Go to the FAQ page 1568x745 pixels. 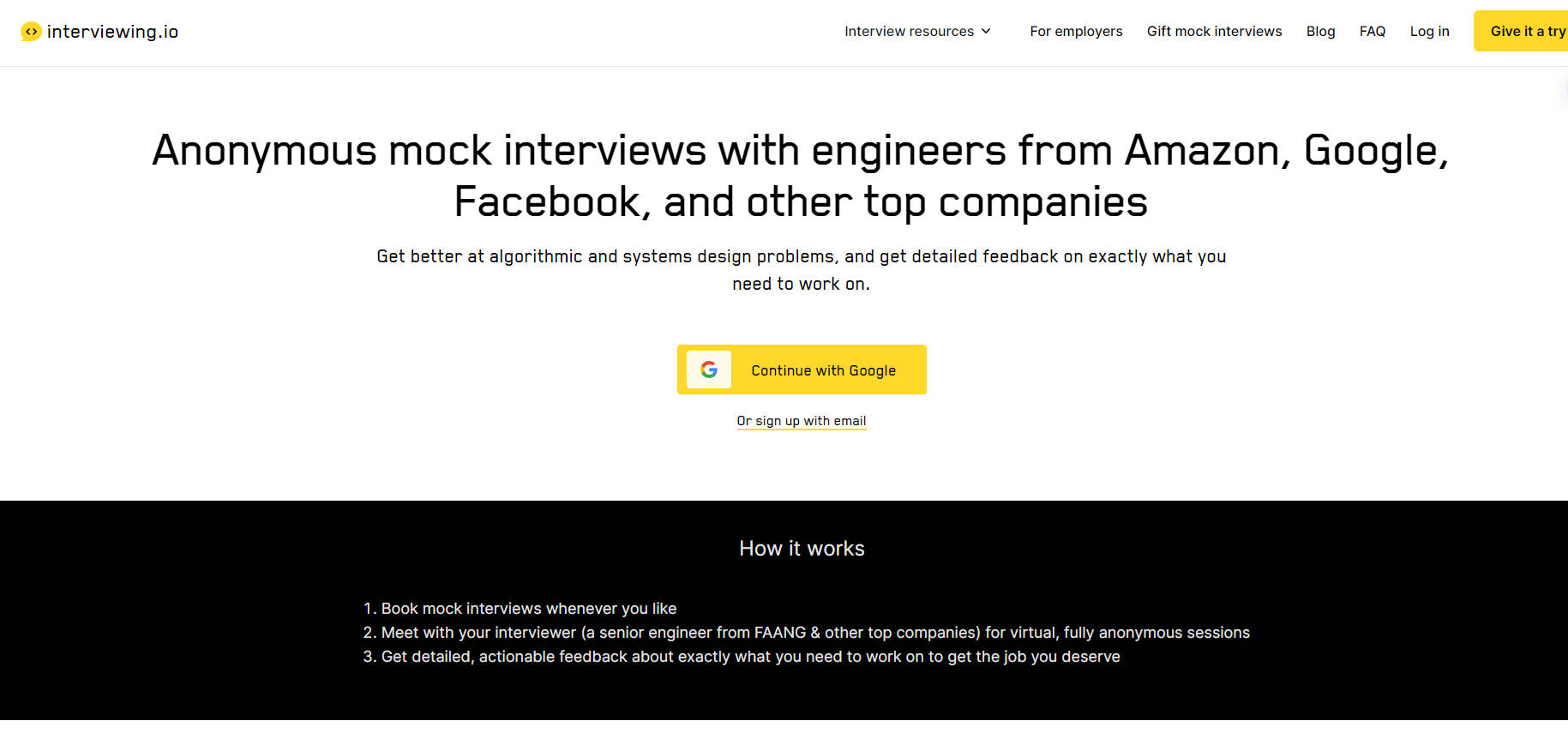1373,31
